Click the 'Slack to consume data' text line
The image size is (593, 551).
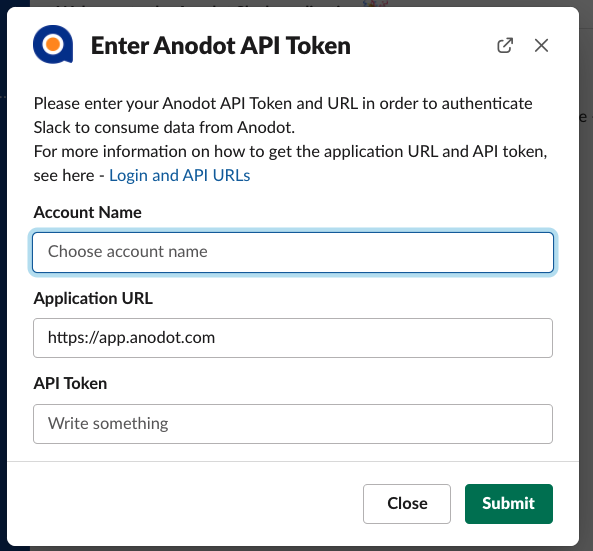point(164,127)
